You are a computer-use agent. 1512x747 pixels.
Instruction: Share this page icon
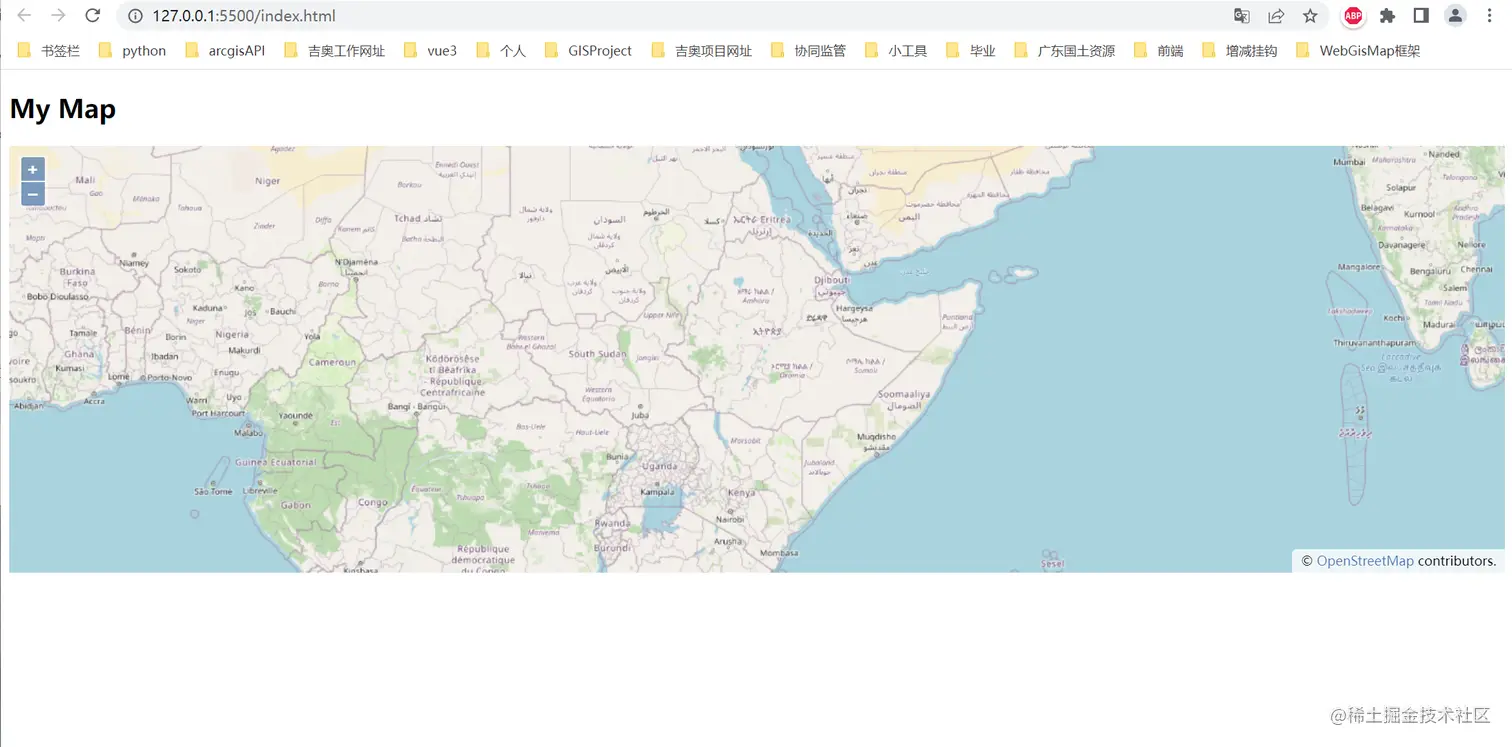pyautogui.click(x=1276, y=16)
